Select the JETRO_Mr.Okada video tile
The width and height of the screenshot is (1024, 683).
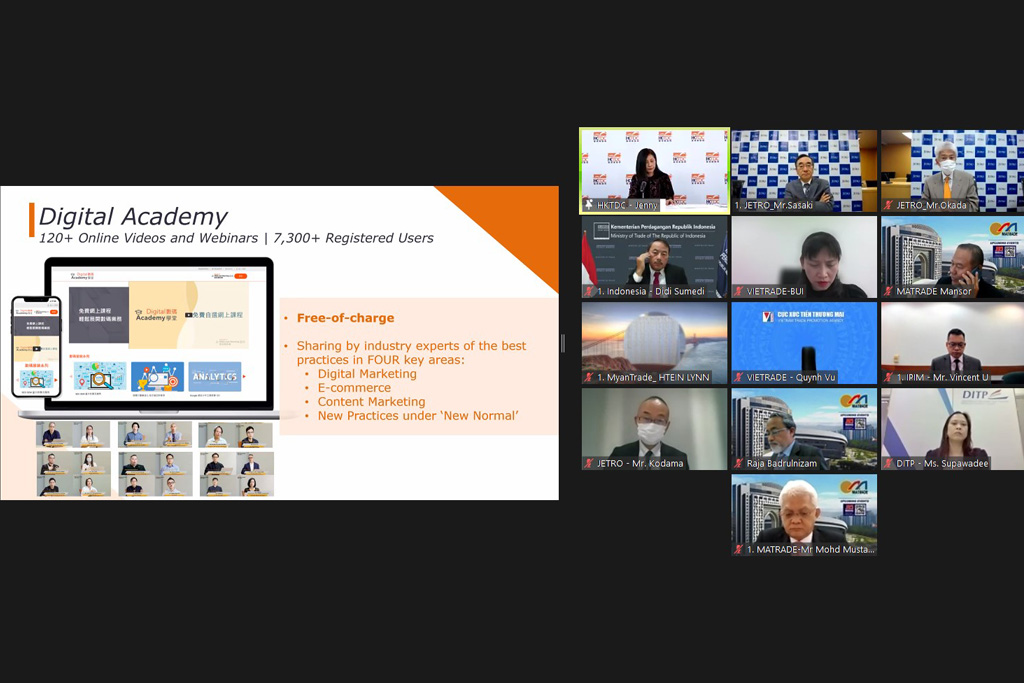pyautogui.click(x=952, y=170)
